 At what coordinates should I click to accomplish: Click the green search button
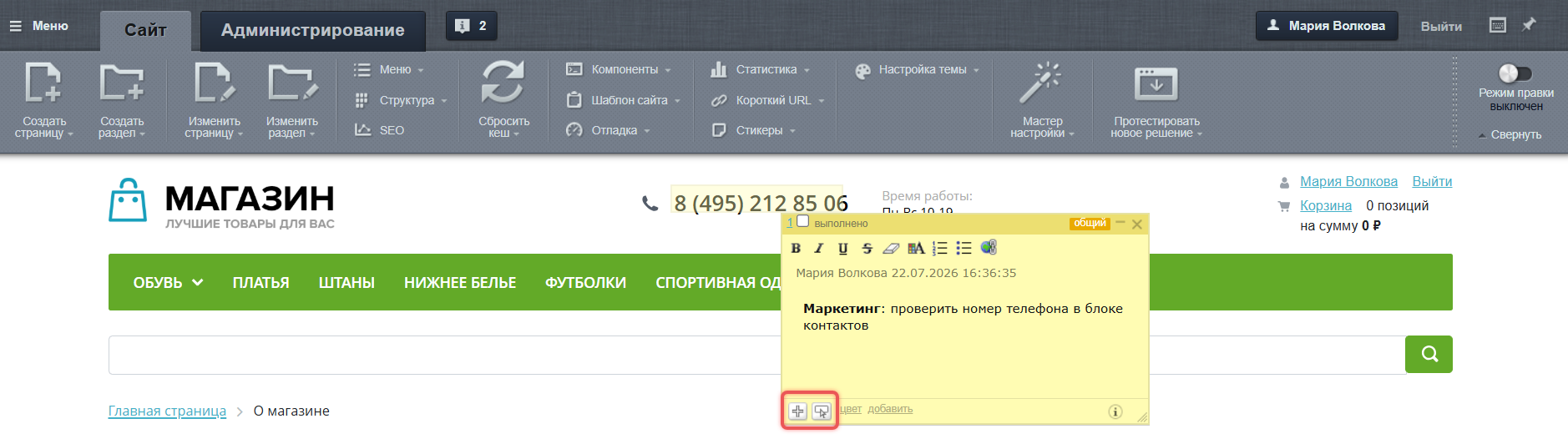pos(1429,354)
